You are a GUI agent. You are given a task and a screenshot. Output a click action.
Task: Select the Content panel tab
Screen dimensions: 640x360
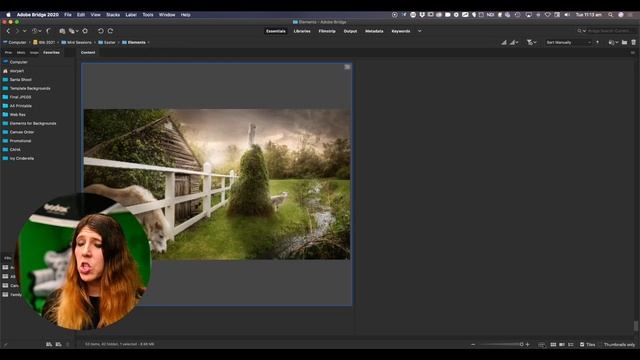88,53
